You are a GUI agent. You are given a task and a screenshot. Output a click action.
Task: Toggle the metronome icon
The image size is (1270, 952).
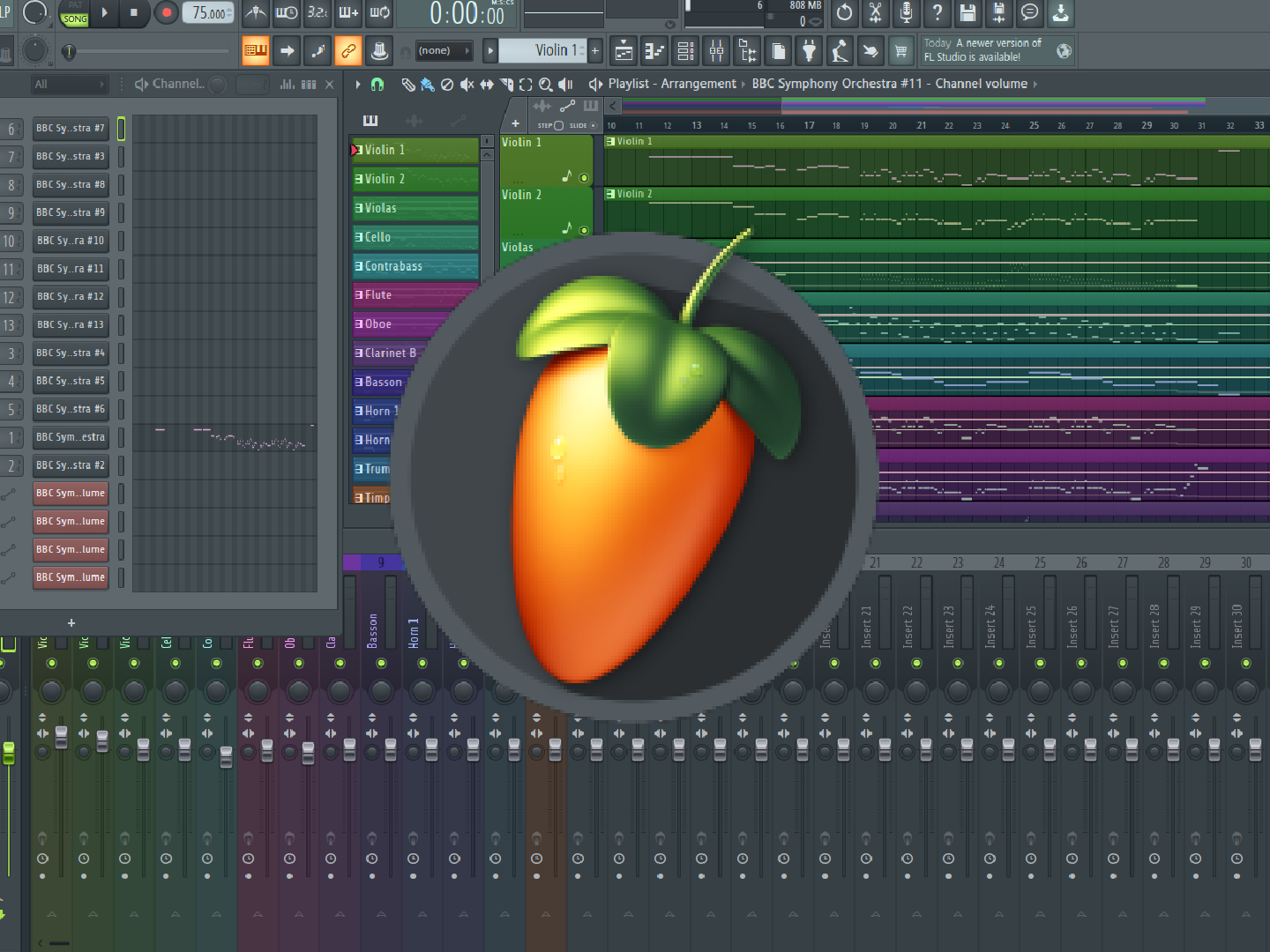click(256, 13)
